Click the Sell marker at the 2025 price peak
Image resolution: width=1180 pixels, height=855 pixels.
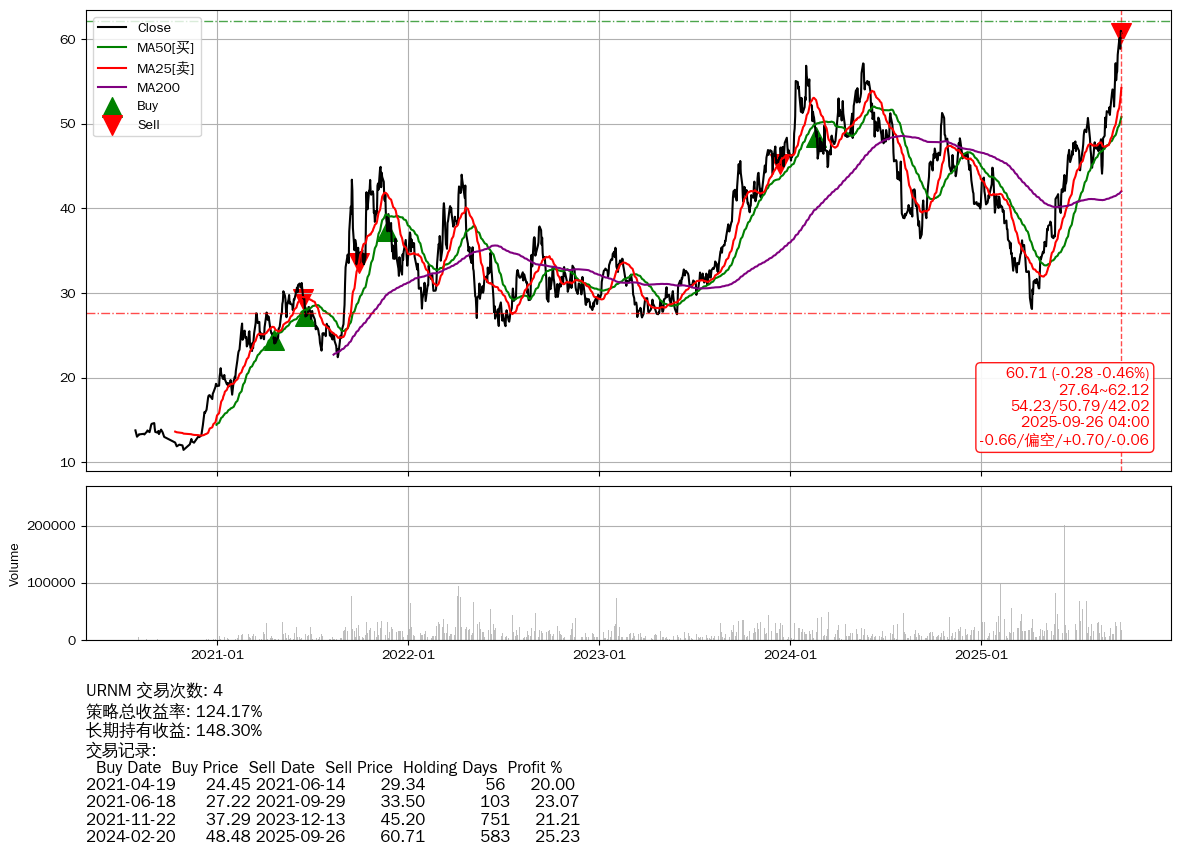pyautogui.click(x=1121, y=33)
